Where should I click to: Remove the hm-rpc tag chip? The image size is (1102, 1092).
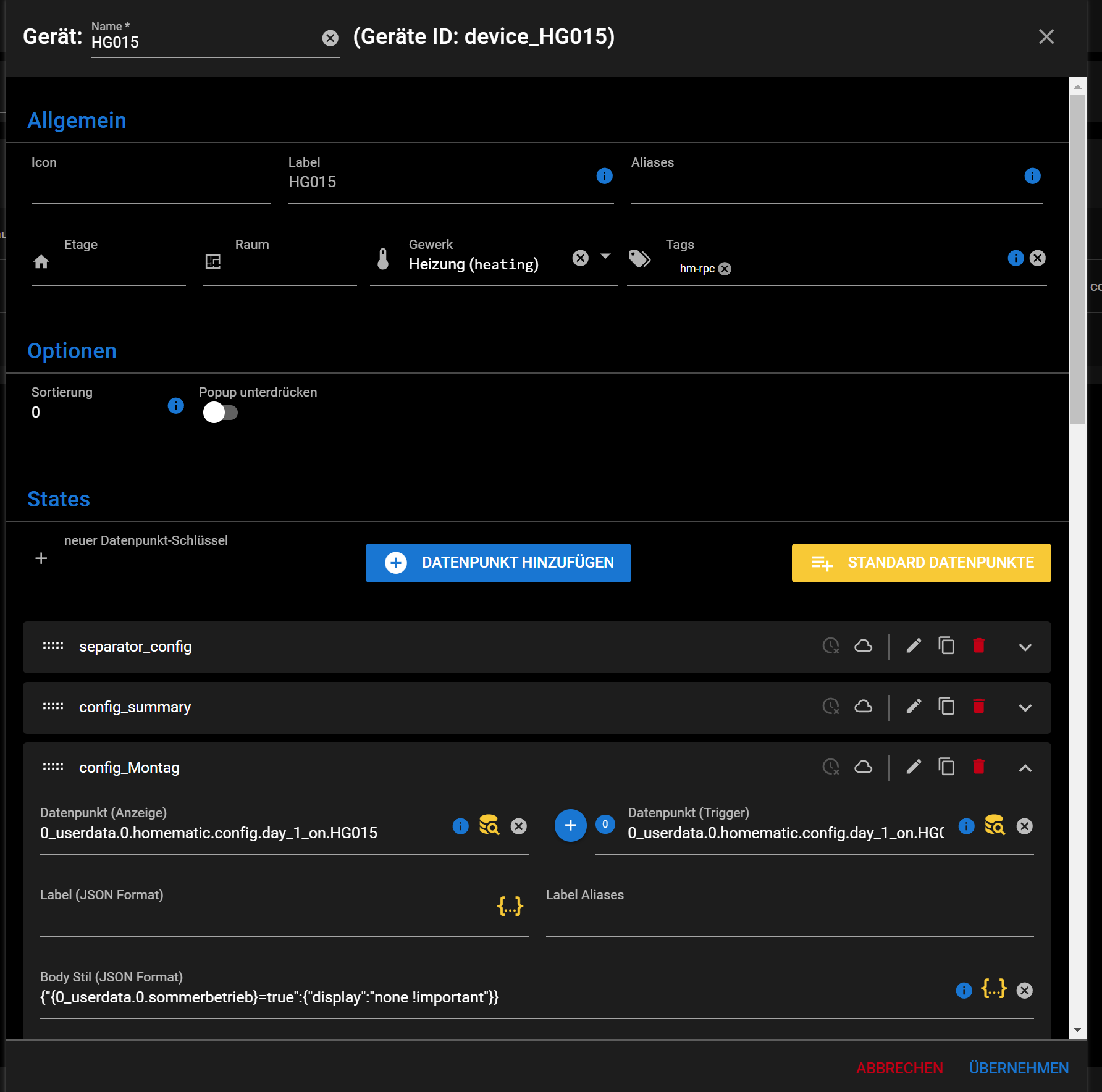point(725,269)
